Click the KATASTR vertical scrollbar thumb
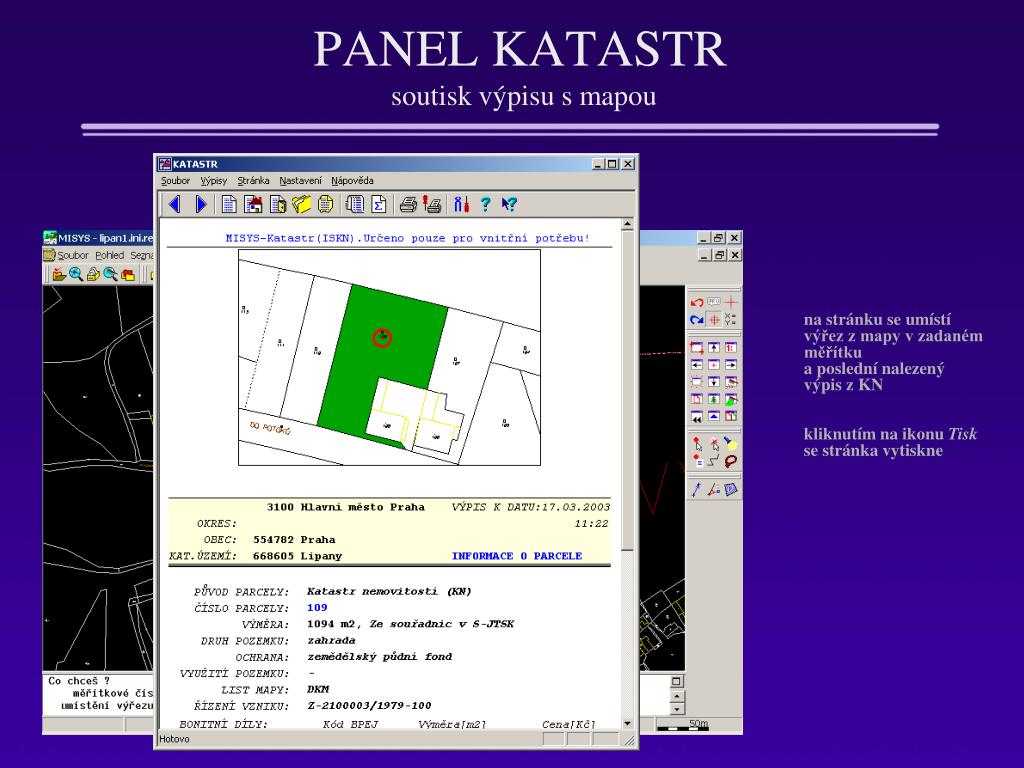 click(628, 390)
